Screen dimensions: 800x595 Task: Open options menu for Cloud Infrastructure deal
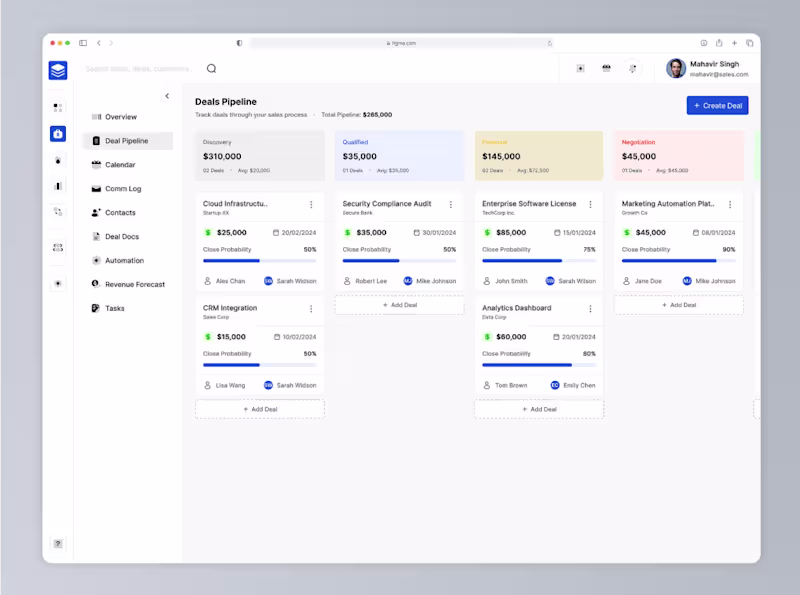[x=311, y=205]
